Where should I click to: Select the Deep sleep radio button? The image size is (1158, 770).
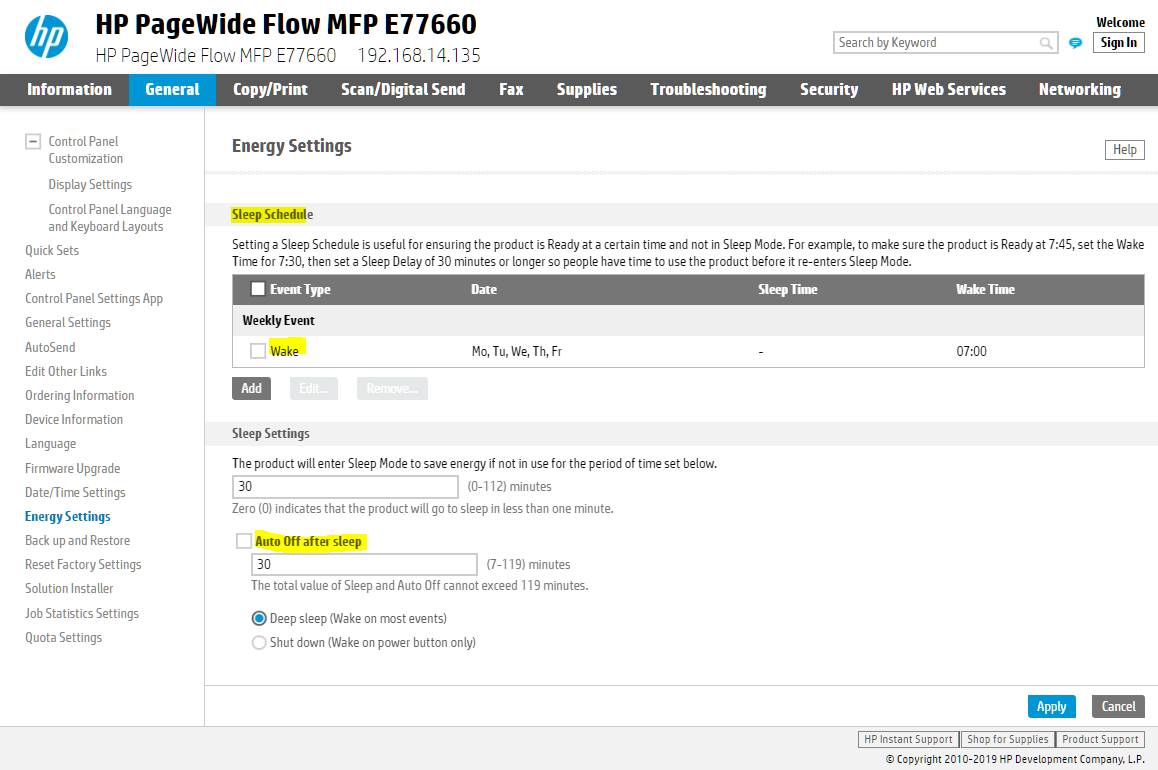259,618
